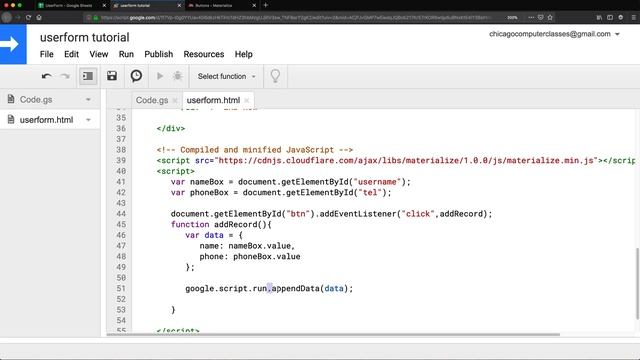
Task: Run the selected function play icon
Action: coord(160,76)
